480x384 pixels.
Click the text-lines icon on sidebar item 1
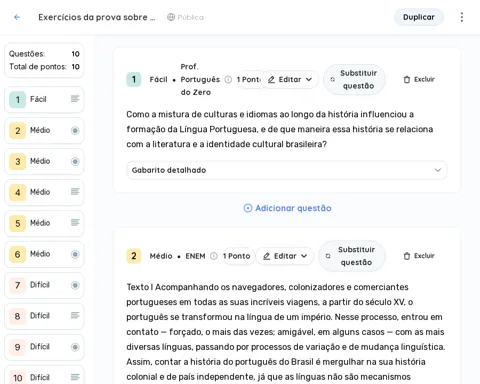tap(75, 99)
